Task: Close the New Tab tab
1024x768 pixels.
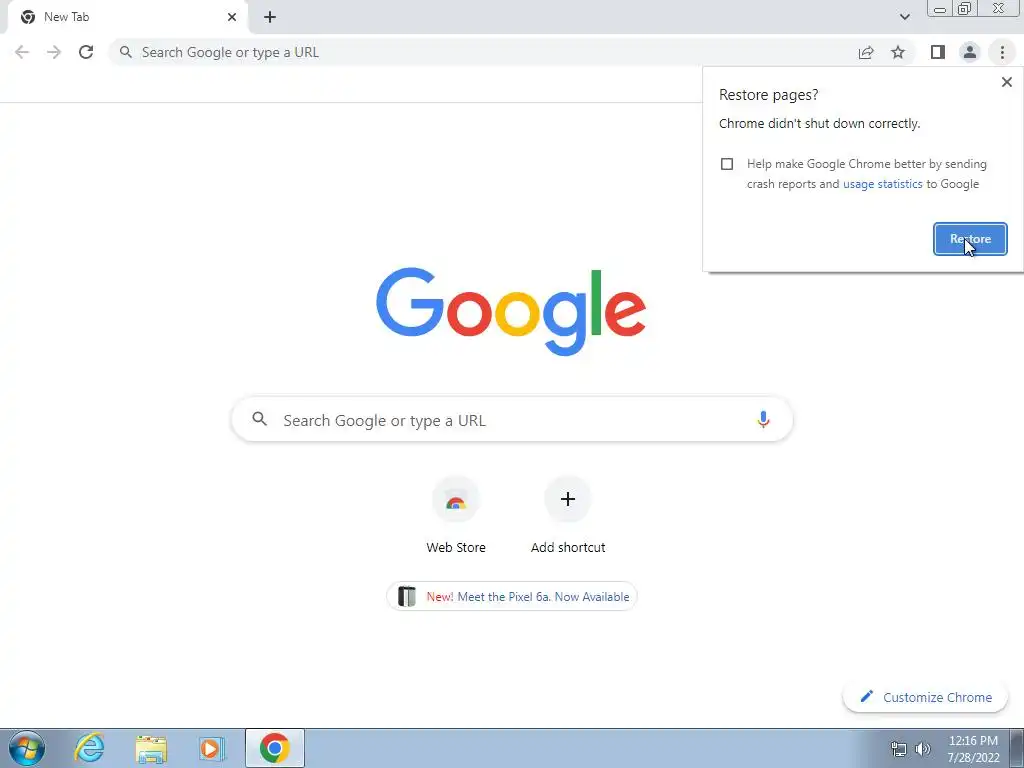Action: pyautogui.click(x=232, y=17)
